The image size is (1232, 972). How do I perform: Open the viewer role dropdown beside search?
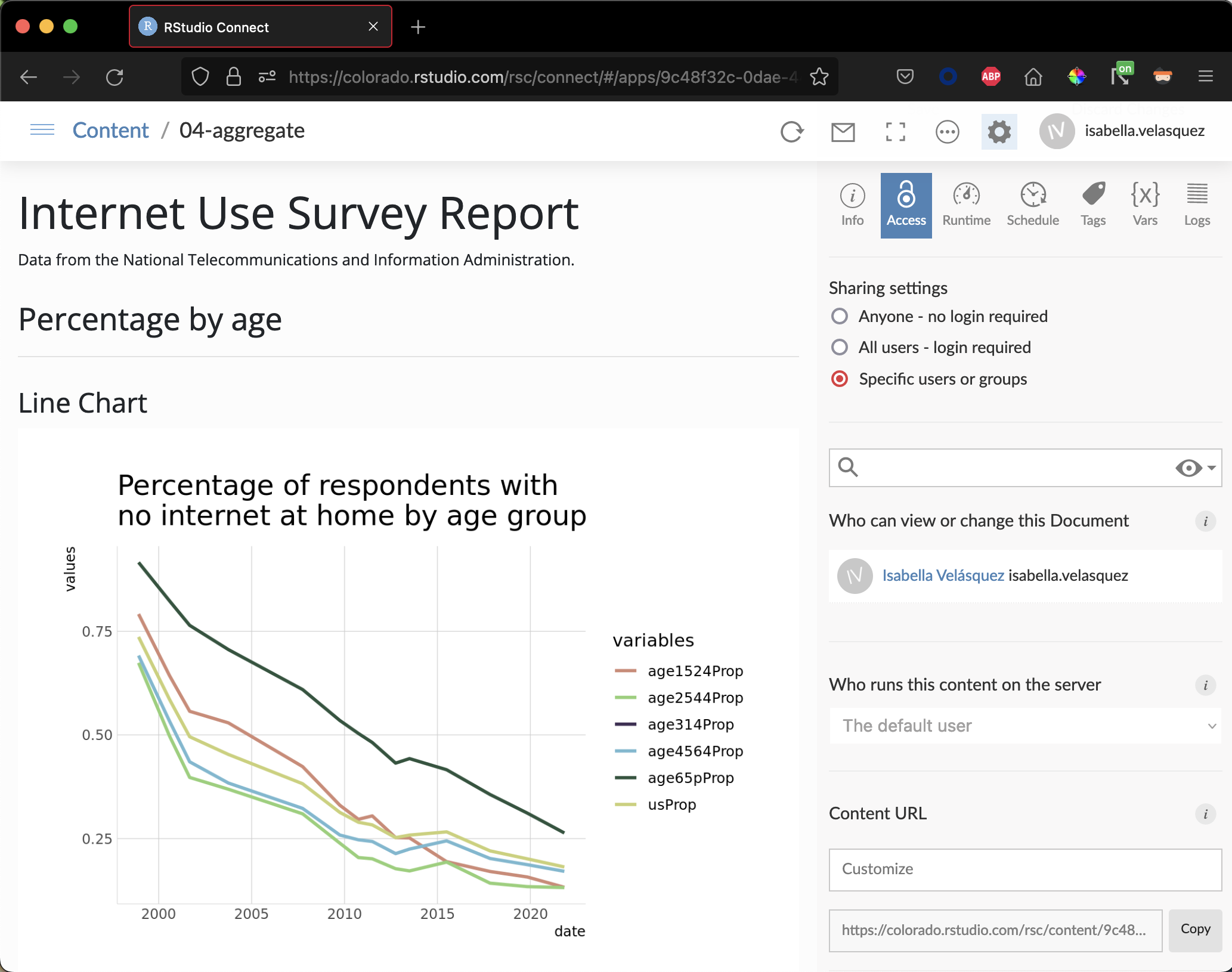point(1191,468)
